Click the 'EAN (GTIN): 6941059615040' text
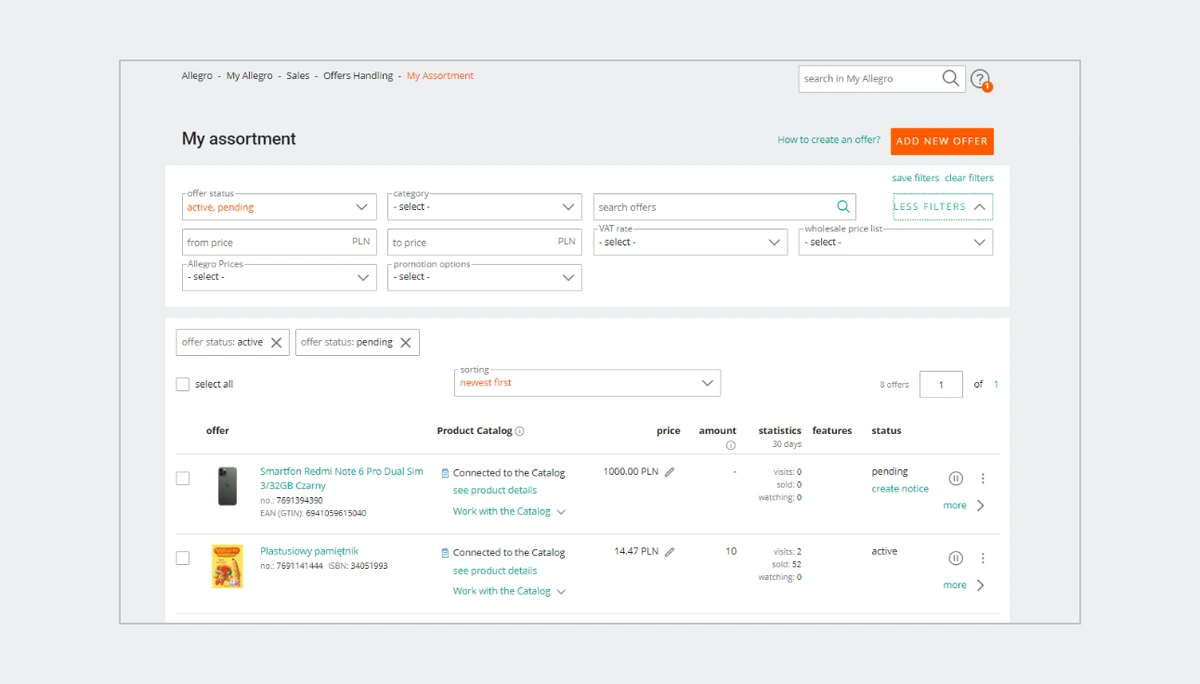1200x684 pixels. 313,513
